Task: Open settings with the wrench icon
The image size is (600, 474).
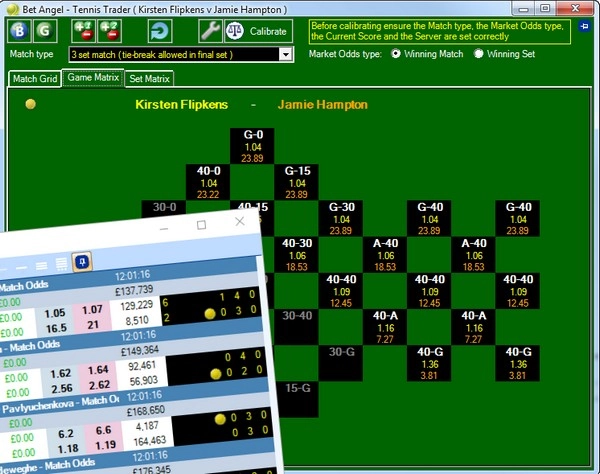Action: [x=210, y=31]
